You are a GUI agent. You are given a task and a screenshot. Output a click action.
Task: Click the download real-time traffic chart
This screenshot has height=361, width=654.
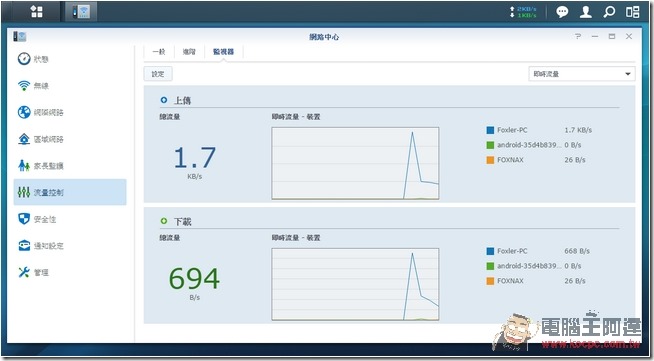[x=355, y=284]
